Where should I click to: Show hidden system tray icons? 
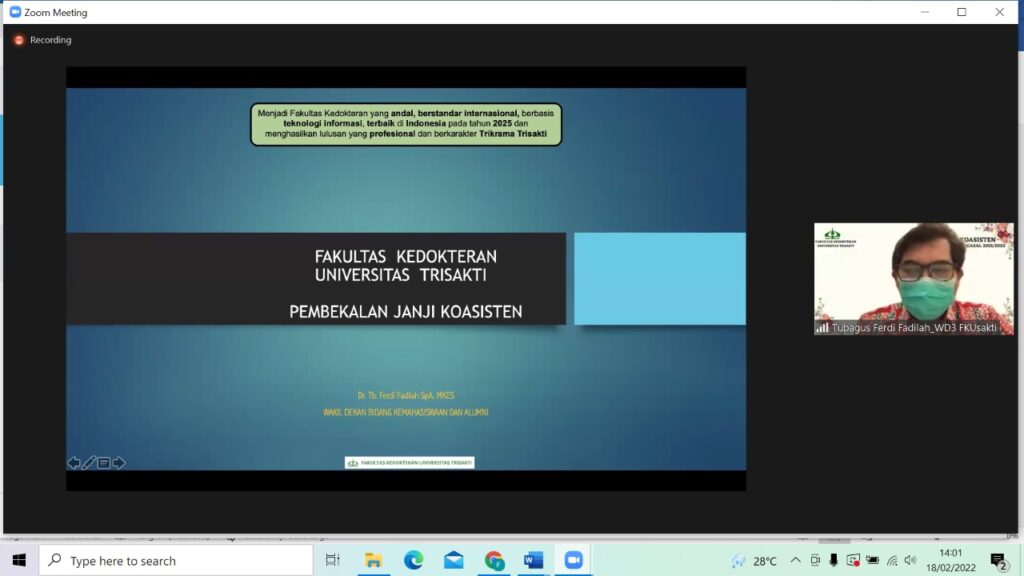click(795, 560)
